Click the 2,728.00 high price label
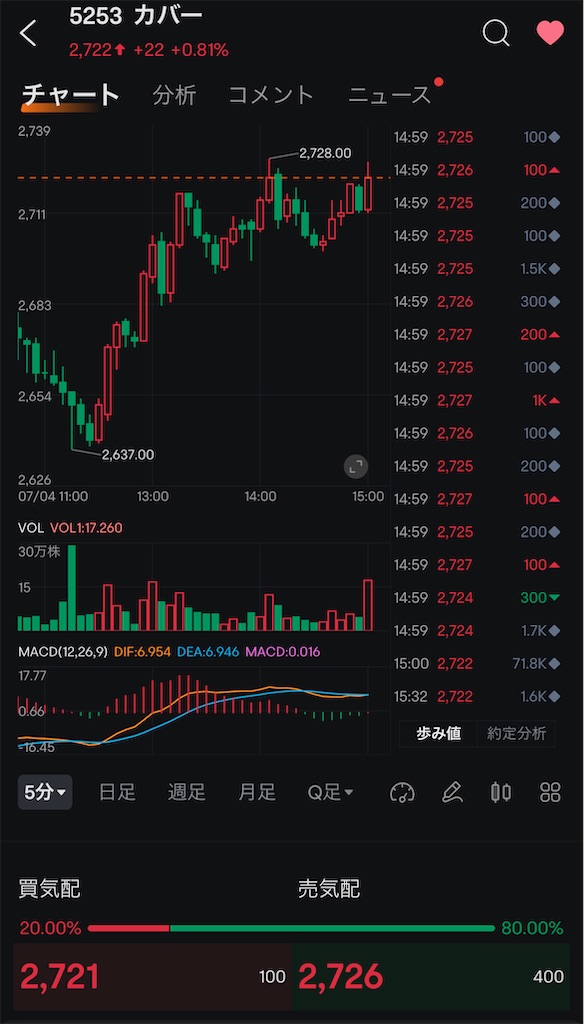This screenshot has width=584, height=1024. (x=325, y=153)
